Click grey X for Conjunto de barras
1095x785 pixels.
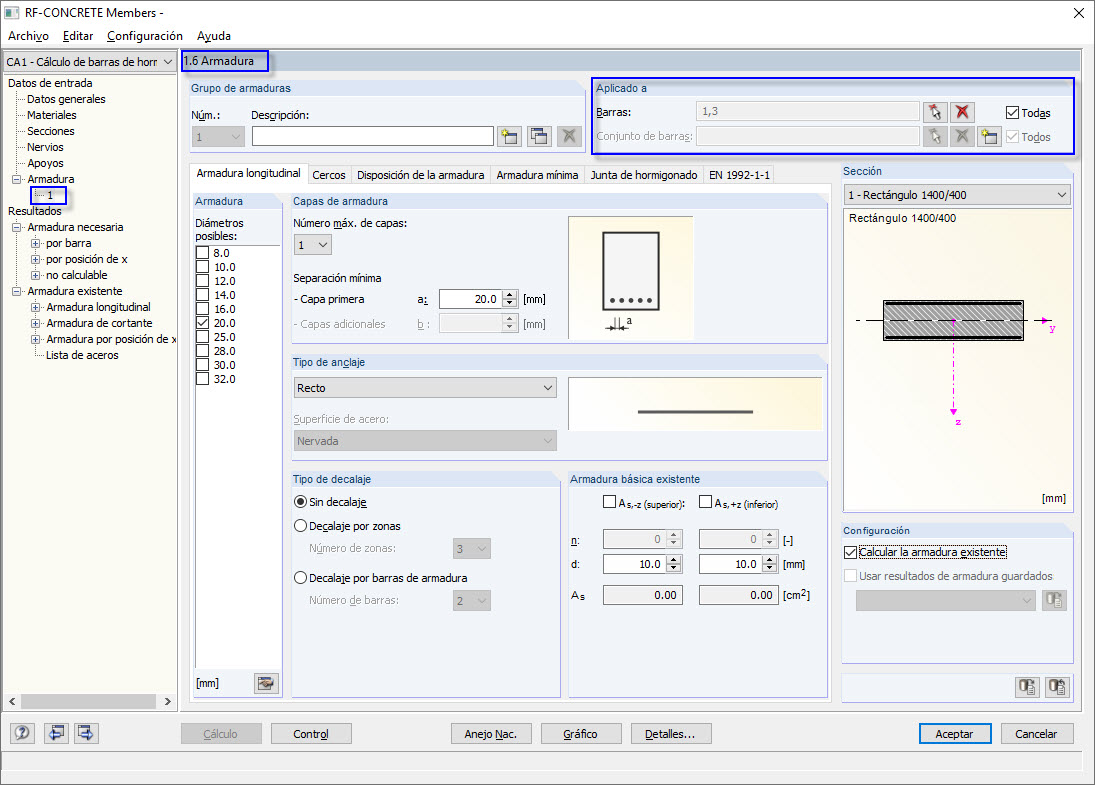pyautogui.click(x=962, y=136)
